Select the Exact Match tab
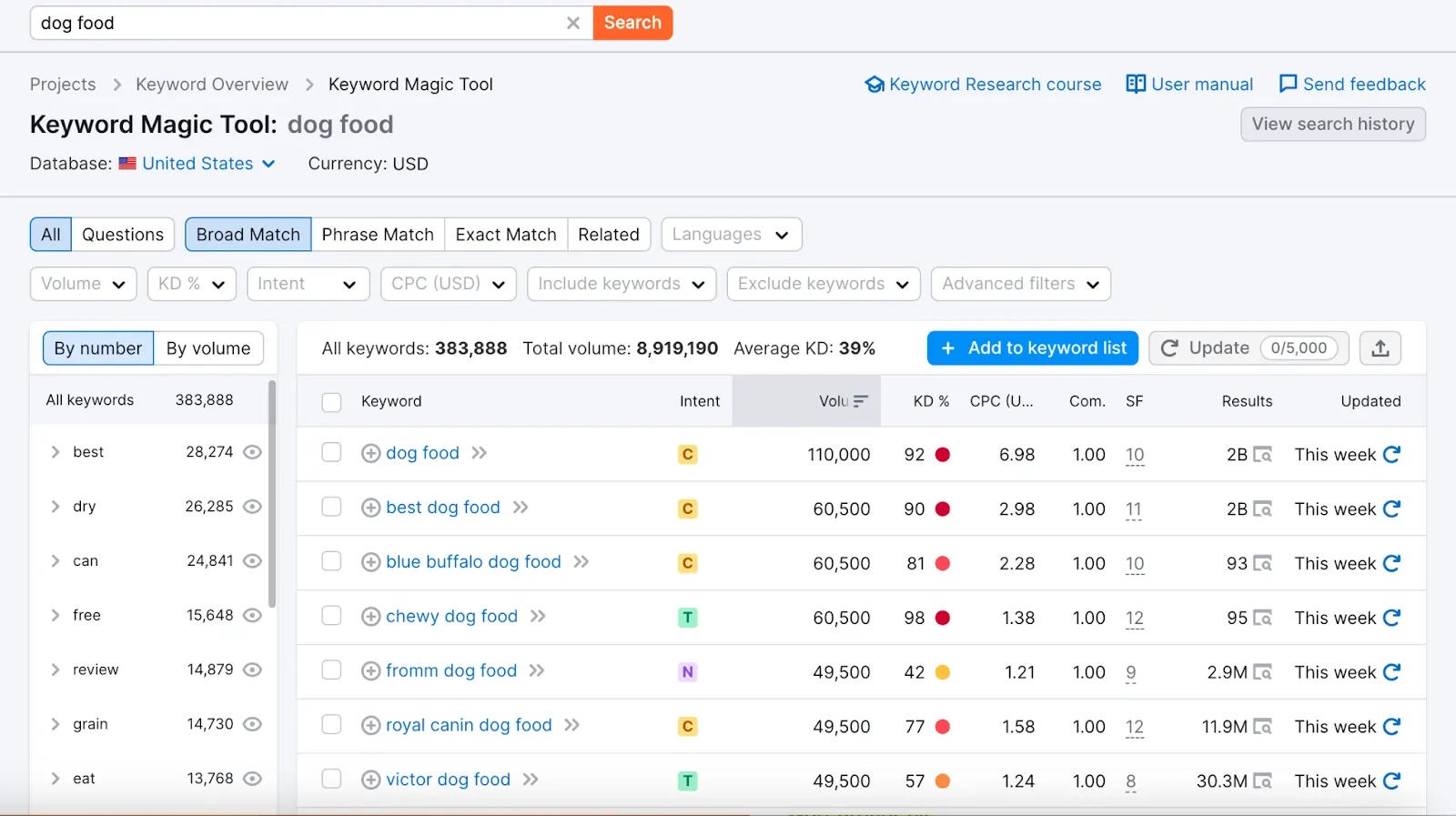The width and height of the screenshot is (1456, 816). pyautogui.click(x=506, y=235)
